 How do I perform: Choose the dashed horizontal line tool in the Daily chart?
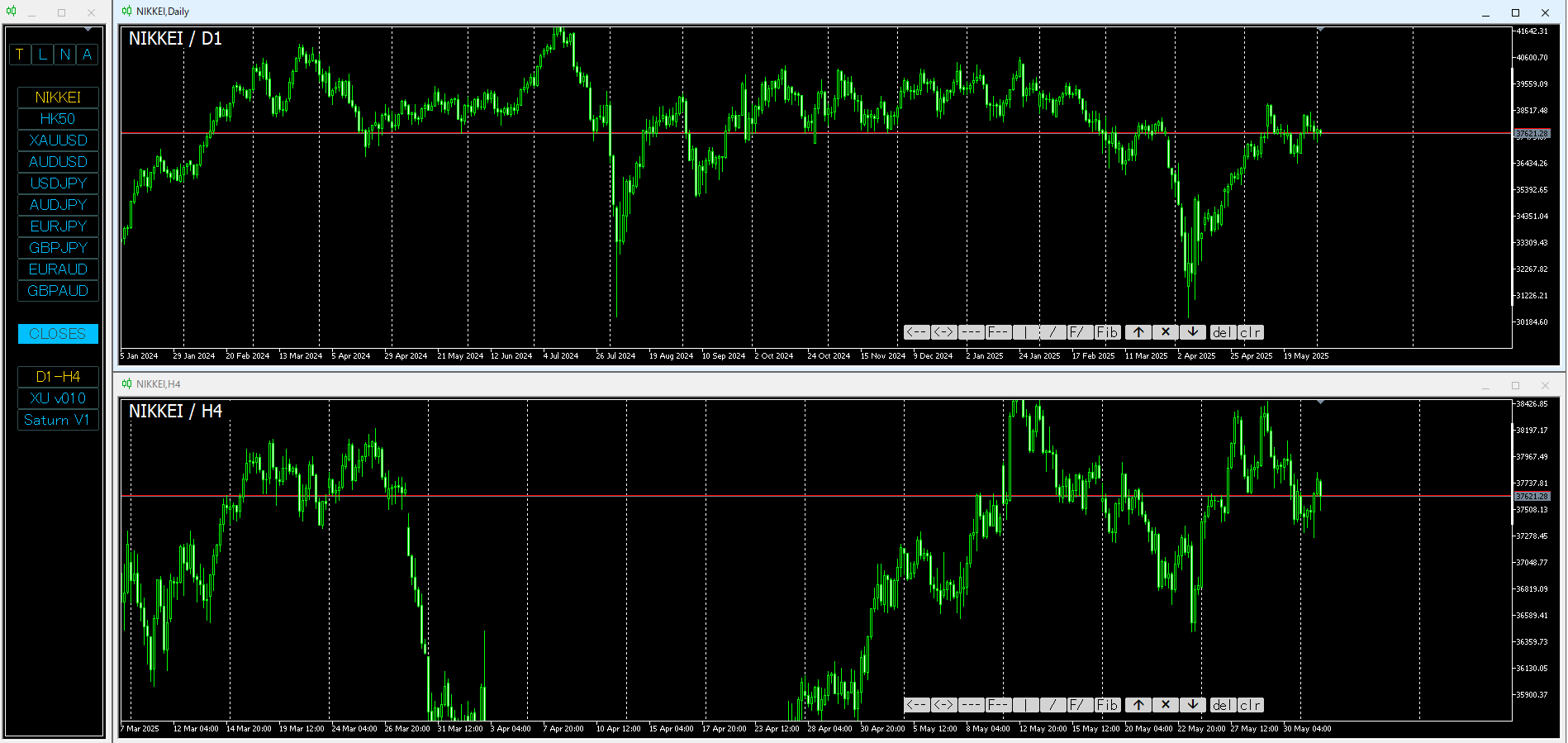click(972, 332)
